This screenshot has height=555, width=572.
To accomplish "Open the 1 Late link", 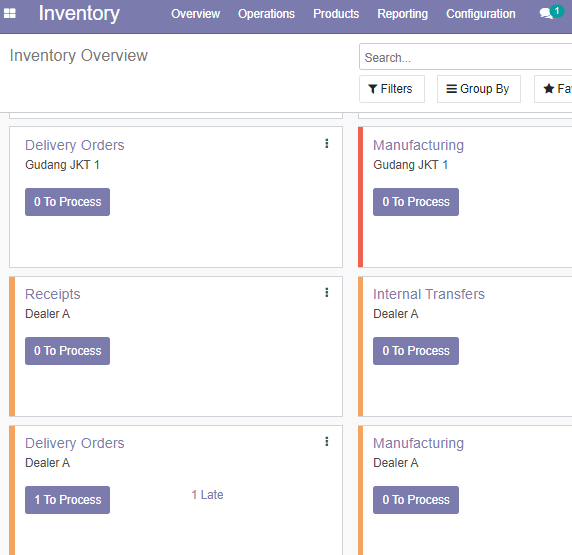I will click(x=207, y=494).
